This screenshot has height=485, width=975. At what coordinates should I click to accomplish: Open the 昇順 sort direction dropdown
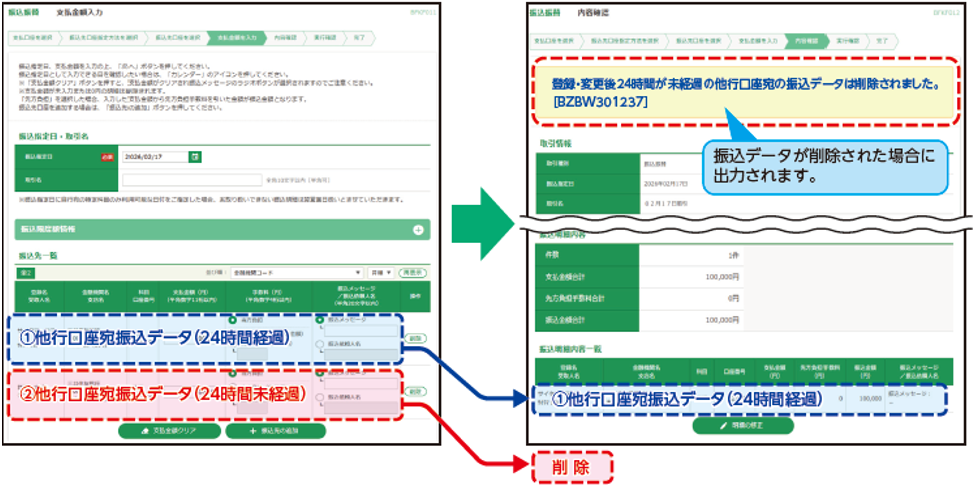(381, 272)
